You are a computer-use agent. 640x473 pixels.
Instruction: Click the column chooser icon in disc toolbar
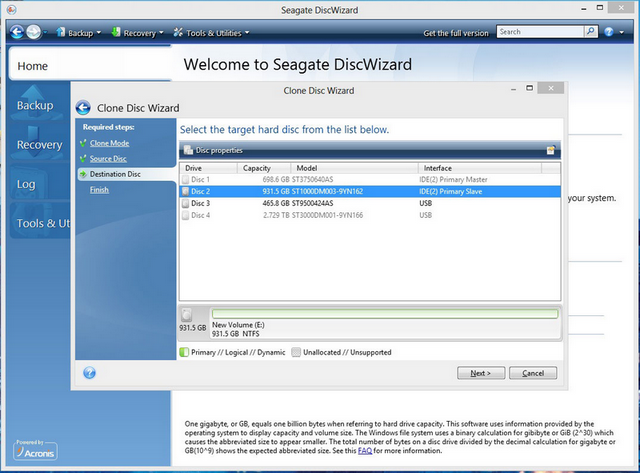(x=550, y=150)
